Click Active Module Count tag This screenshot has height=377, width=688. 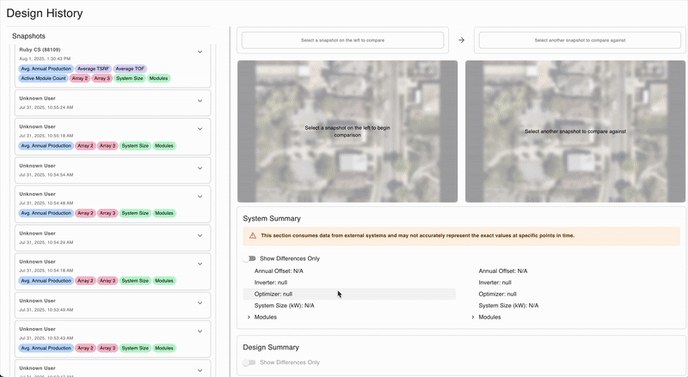point(43,78)
